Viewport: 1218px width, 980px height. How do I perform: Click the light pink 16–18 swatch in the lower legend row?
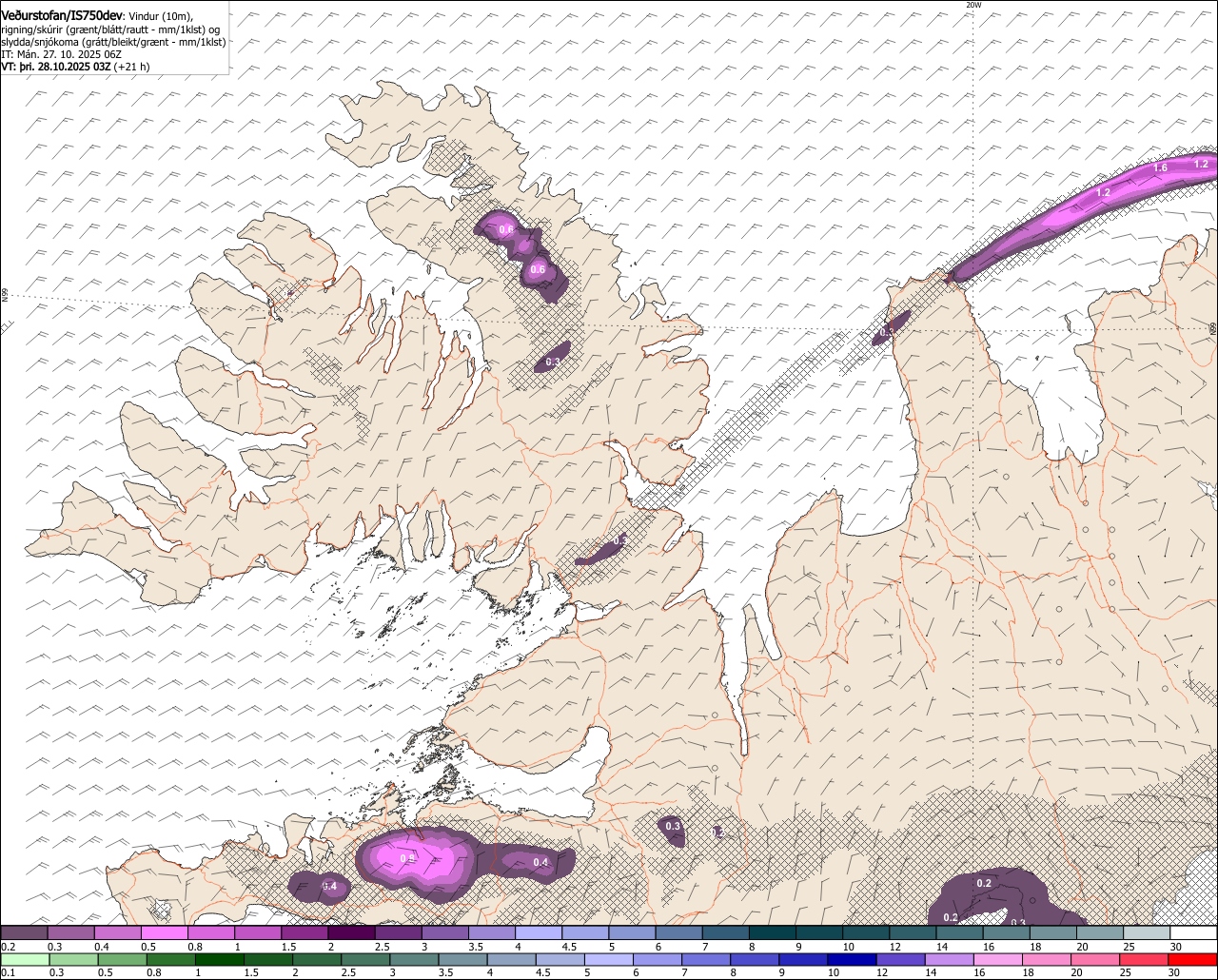[x=999, y=959]
